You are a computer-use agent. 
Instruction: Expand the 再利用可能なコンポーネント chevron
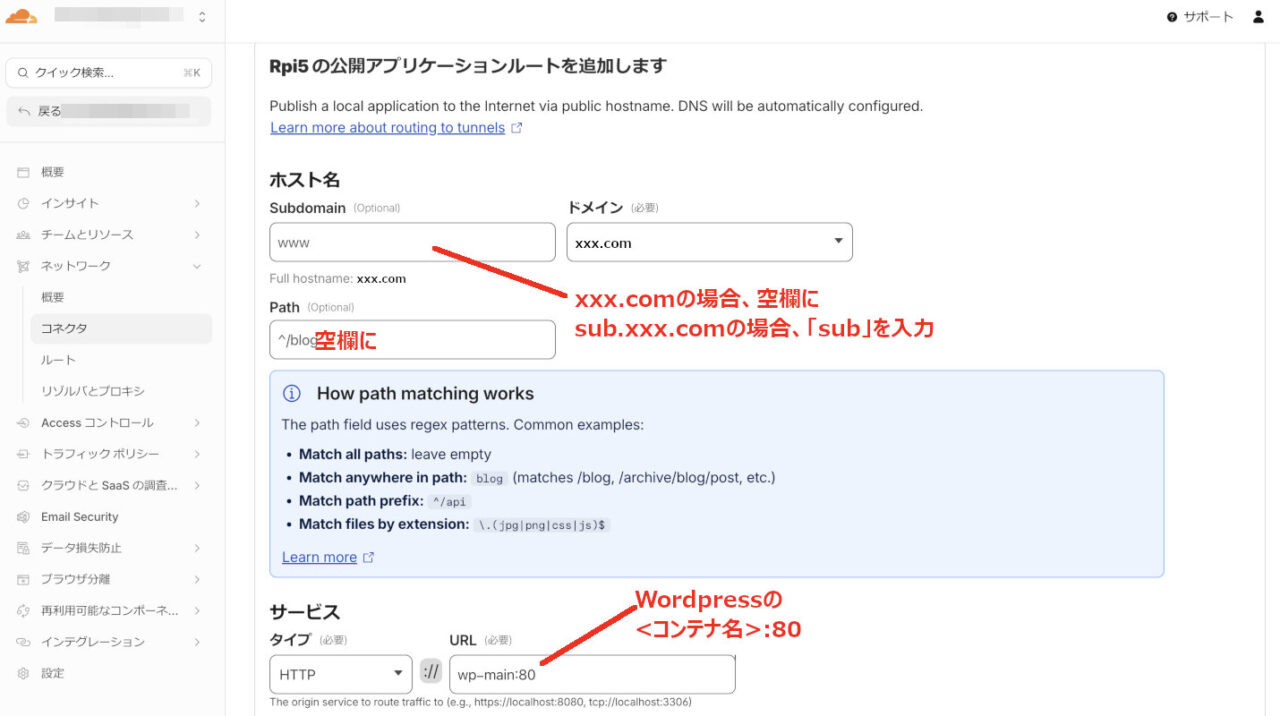(x=197, y=611)
